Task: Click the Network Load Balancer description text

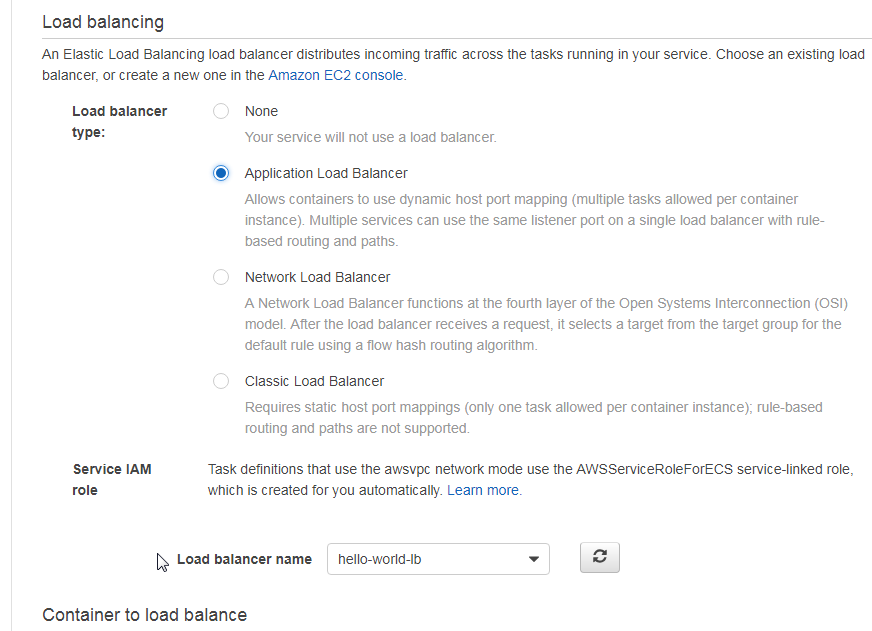Action: coord(546,324)
